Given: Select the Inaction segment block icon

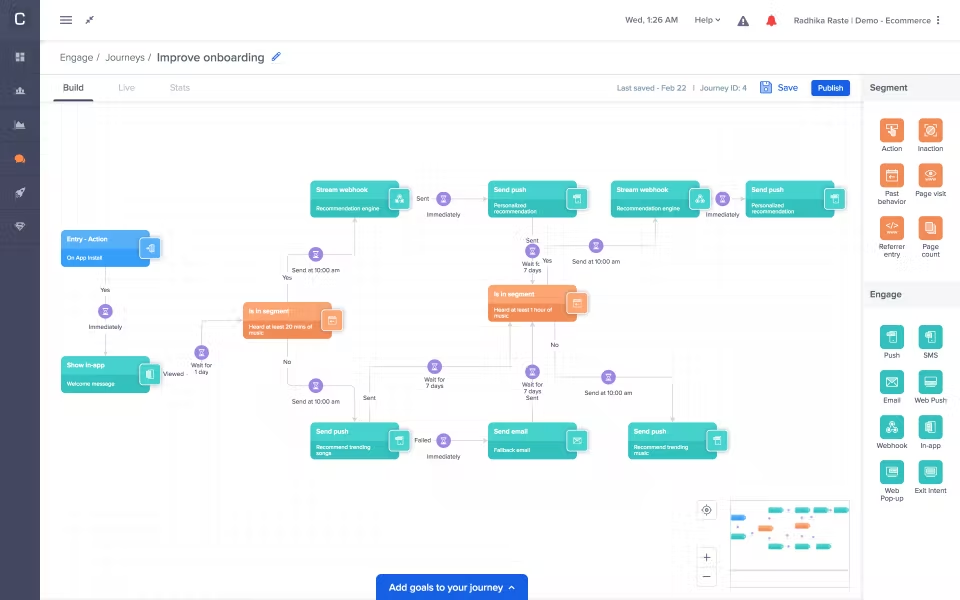Looking at the screenshot, I should click(930, 130).
